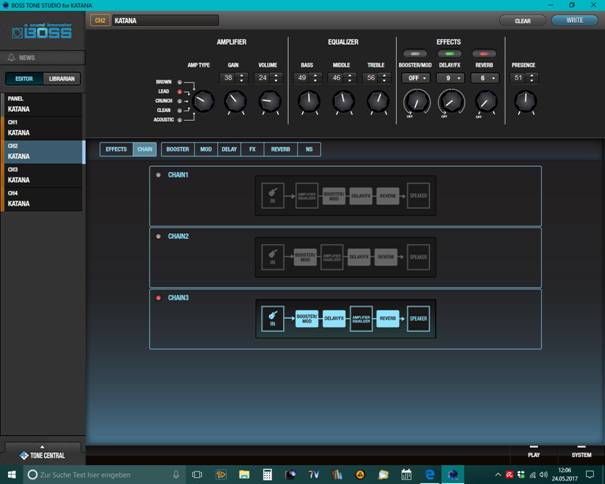Open Task View in taskbar

197,474
